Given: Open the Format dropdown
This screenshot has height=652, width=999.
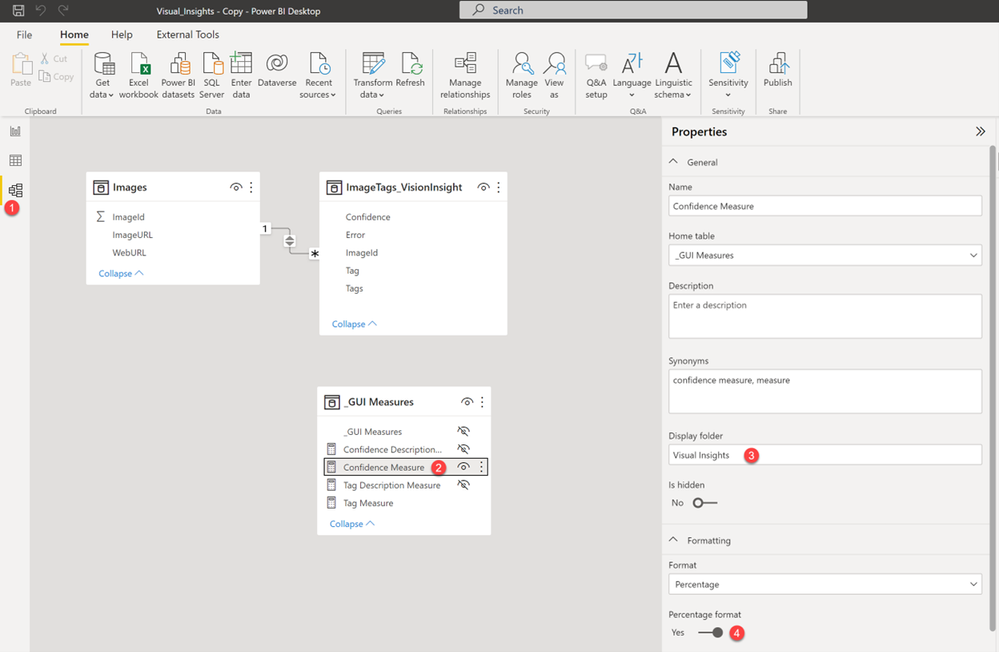Looking at the screenshot, I should coord(825,584).
